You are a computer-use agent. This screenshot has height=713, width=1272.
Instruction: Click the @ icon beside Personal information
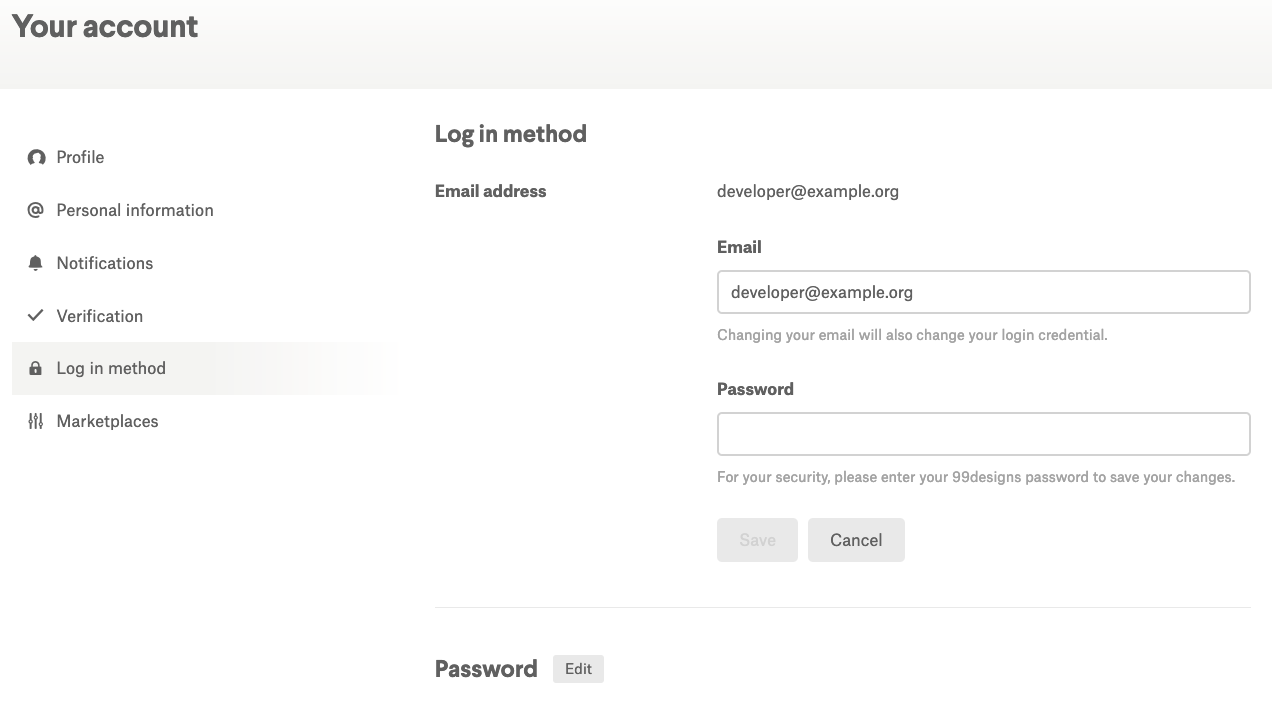tap(36, 210)
